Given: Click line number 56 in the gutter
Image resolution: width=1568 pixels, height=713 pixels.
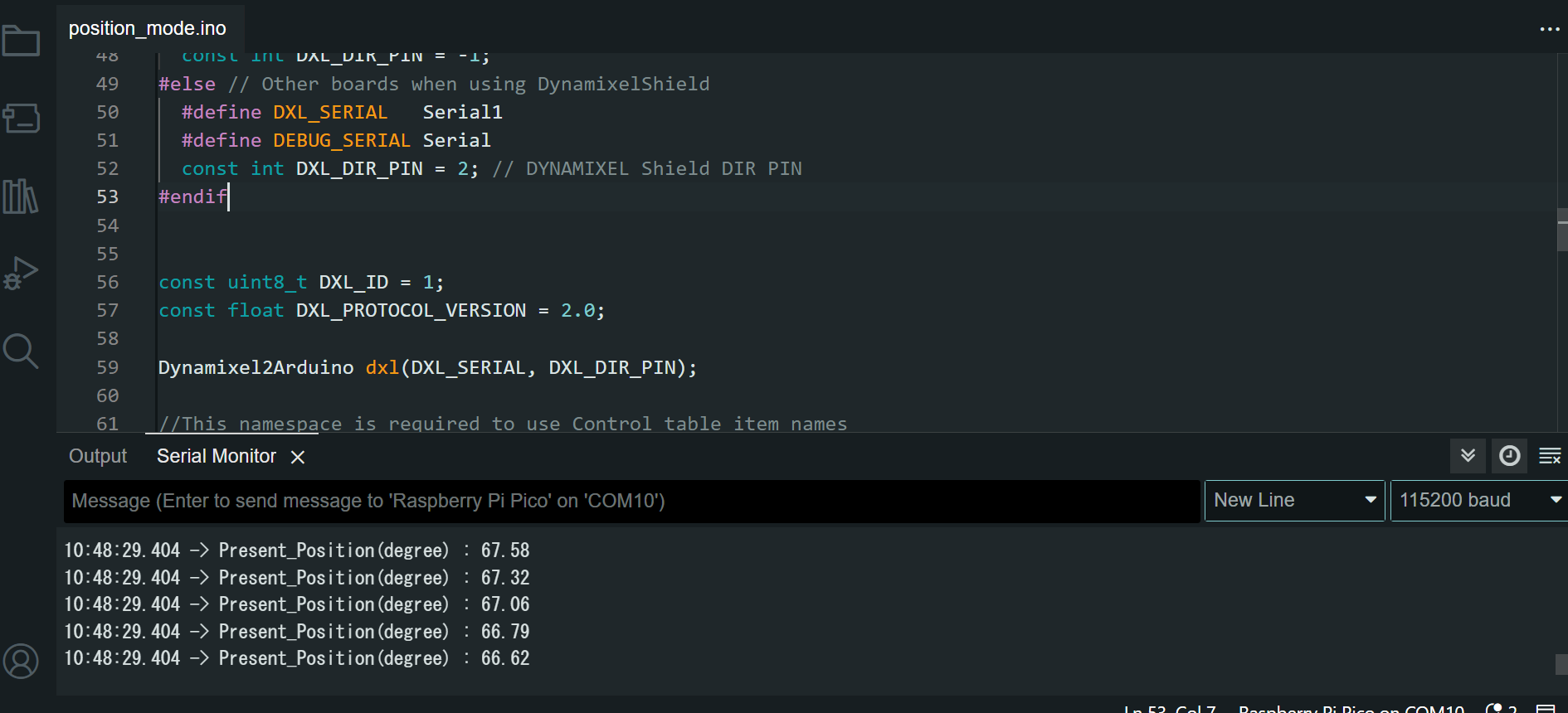Looking at the screenshot, I should pyautogui.click(x=108, y=283).
